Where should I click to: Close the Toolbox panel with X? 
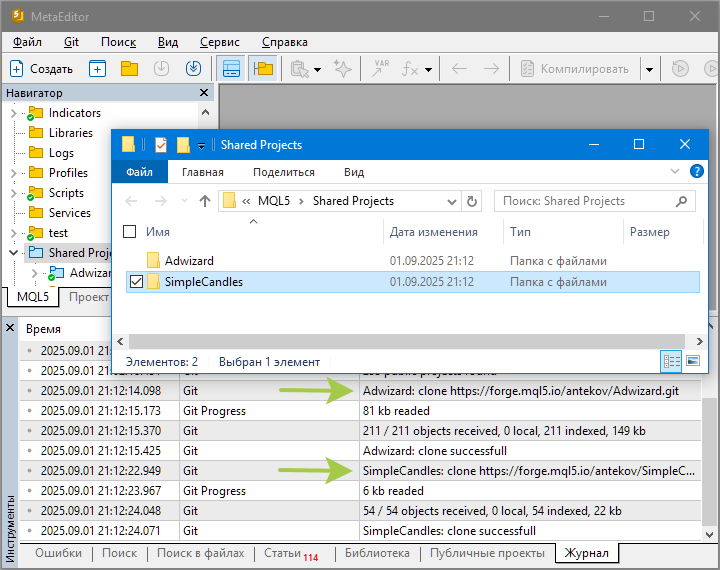coord(10,328)
